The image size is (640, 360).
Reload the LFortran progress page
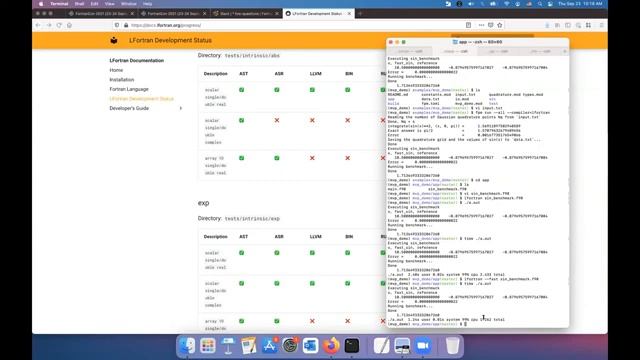tap(59, 25)
